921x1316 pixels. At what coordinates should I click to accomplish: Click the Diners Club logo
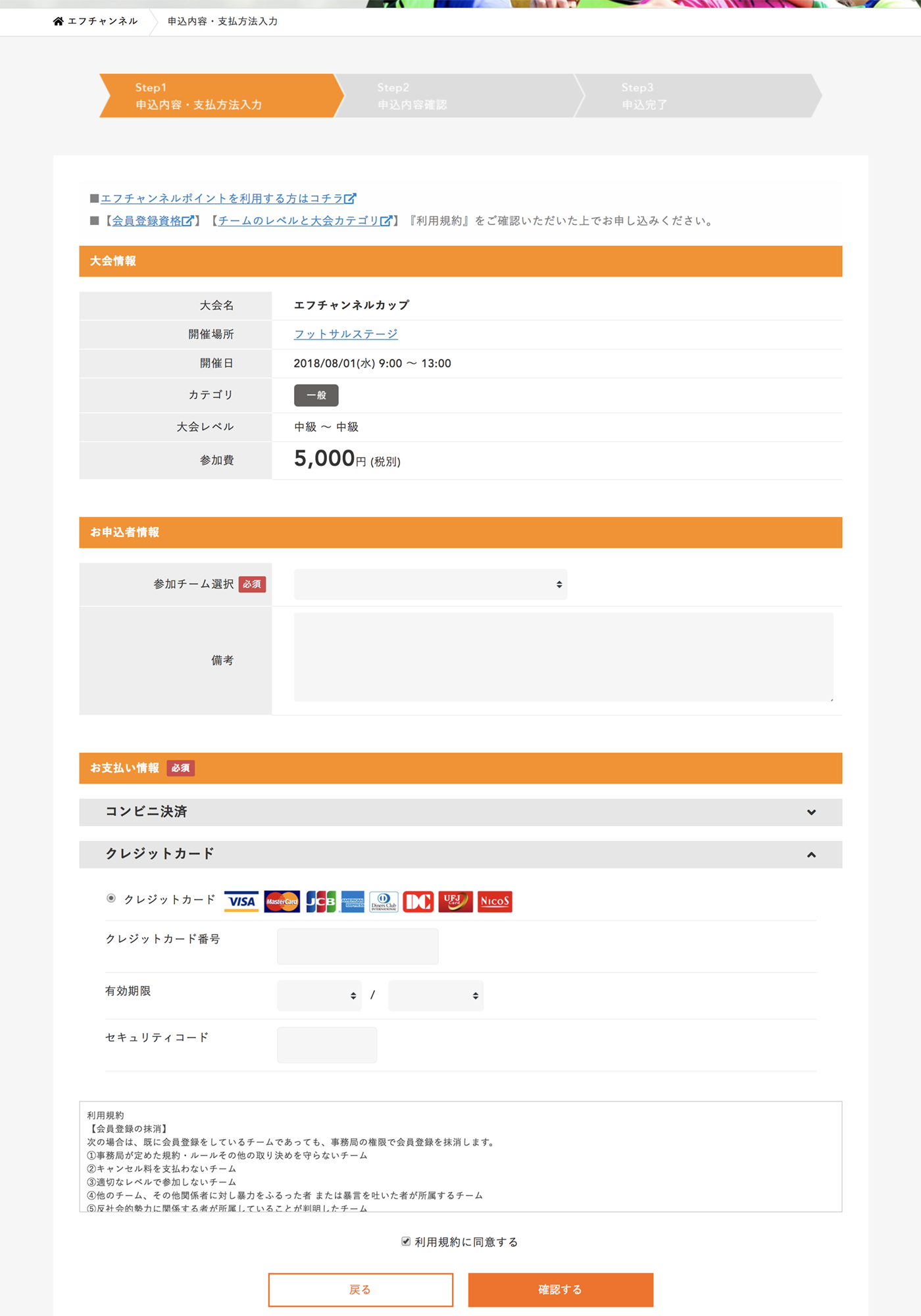(x=384, y=901)
